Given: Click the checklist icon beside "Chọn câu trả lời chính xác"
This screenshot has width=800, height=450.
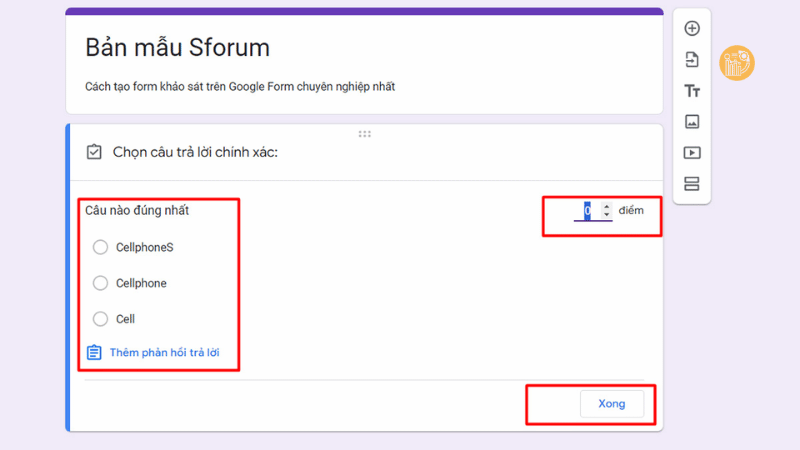Looking at the screenshot, I should pyautogui.click(x=94, y=152).
